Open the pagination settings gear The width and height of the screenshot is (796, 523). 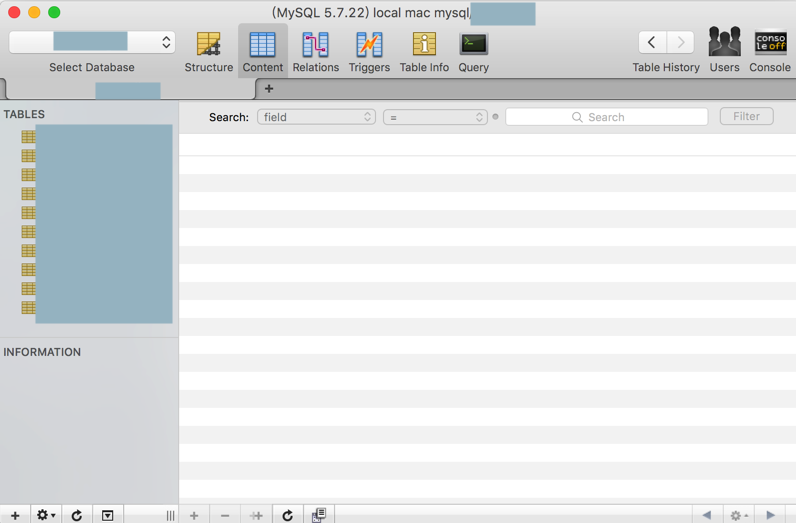(739, 515)
